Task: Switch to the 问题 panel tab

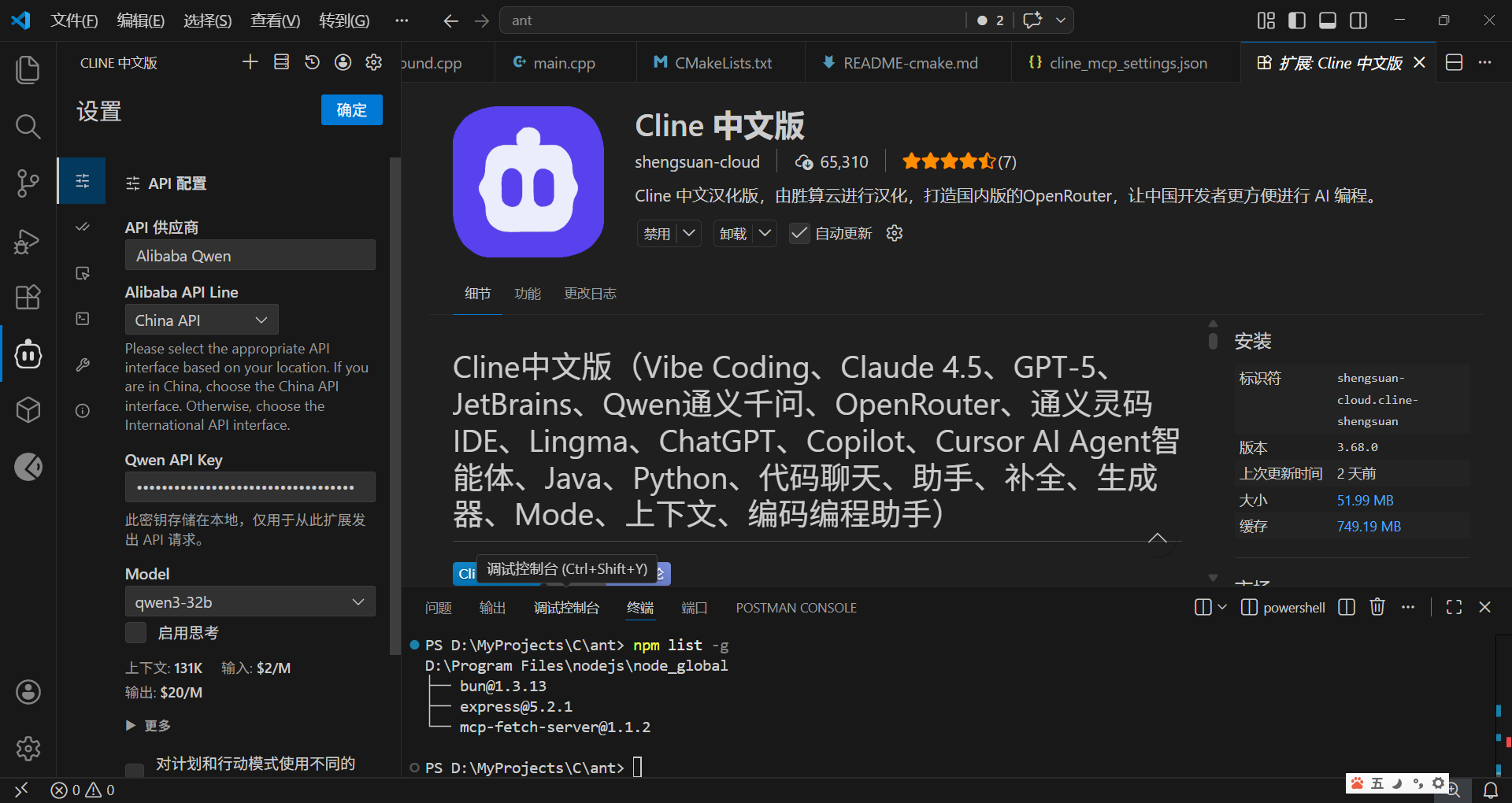Action: pos(438,608)
